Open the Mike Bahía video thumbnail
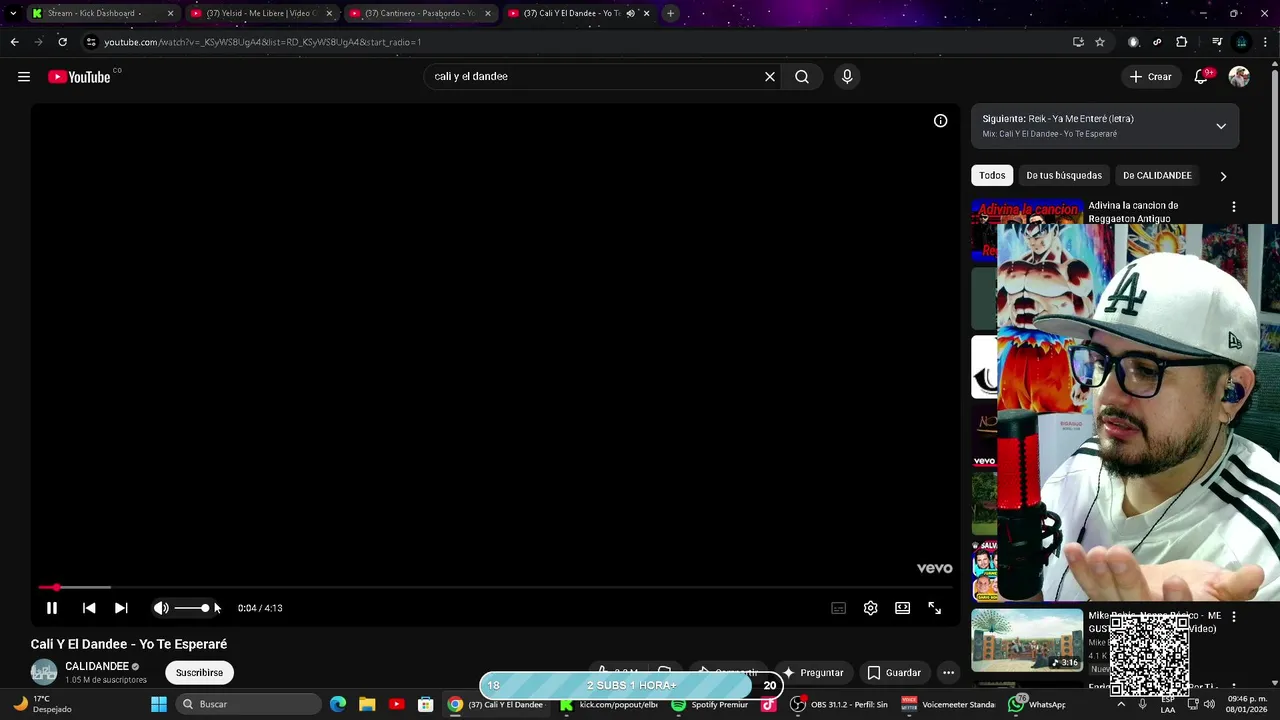The width and height of the screenshot is (1280, 720). click(x=1027, y=639)
